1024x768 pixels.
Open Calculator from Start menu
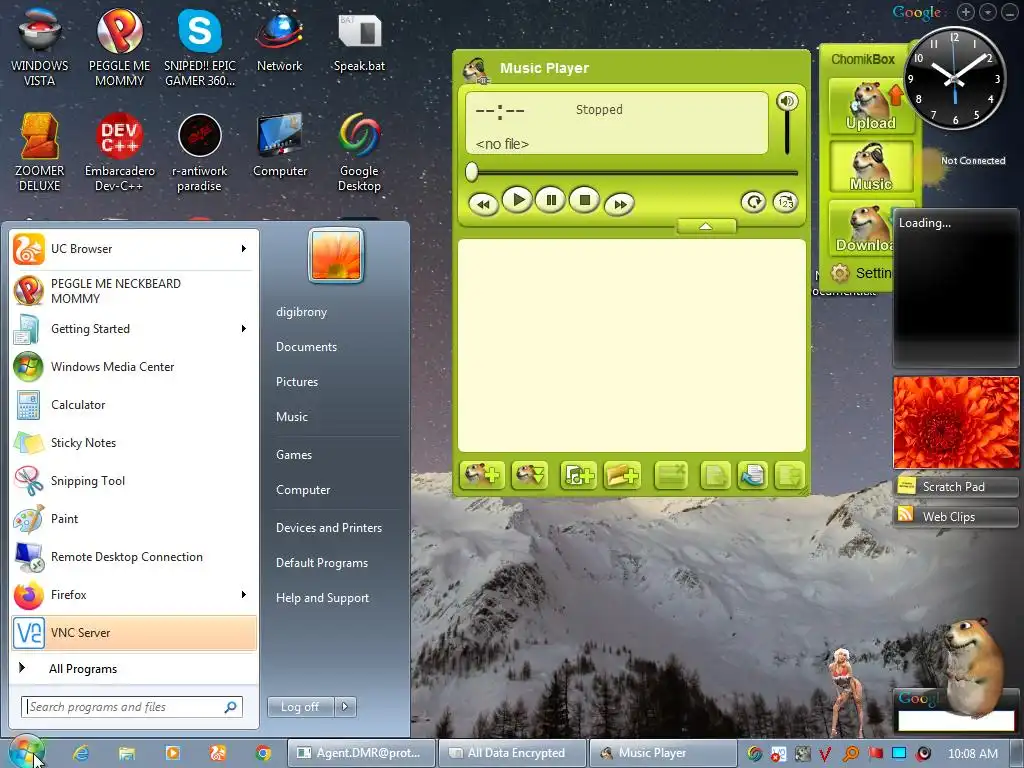point(134,404)
